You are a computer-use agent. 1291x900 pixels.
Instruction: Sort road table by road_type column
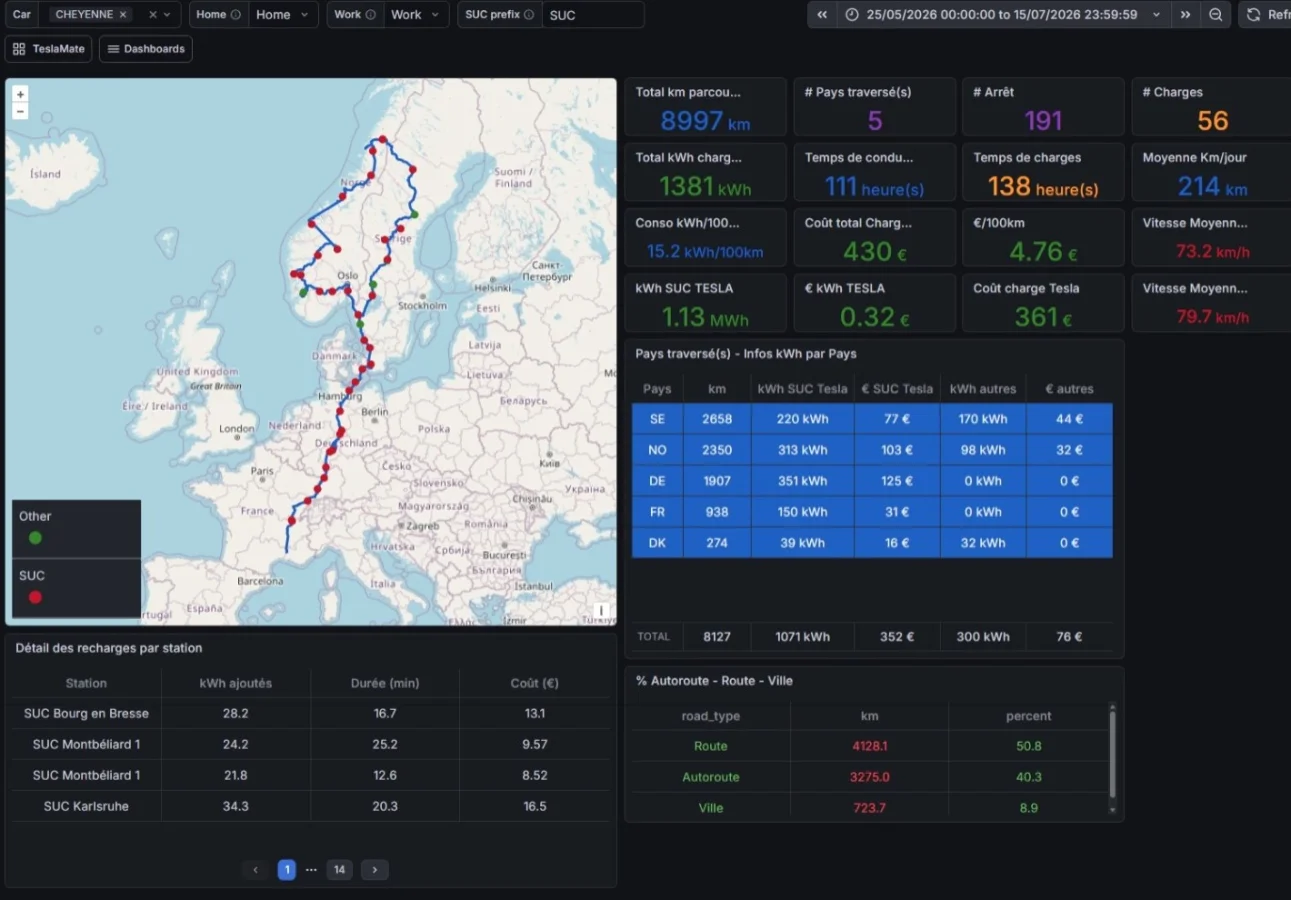pos(711,716)
